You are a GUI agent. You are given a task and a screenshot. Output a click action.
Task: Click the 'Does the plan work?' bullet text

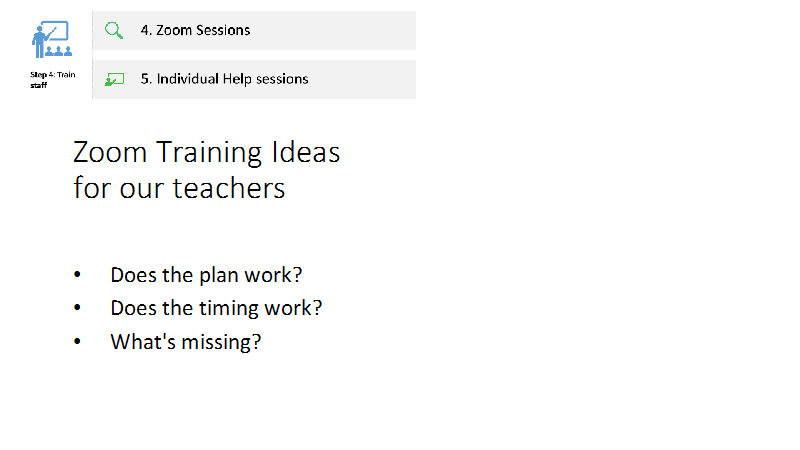206,275
